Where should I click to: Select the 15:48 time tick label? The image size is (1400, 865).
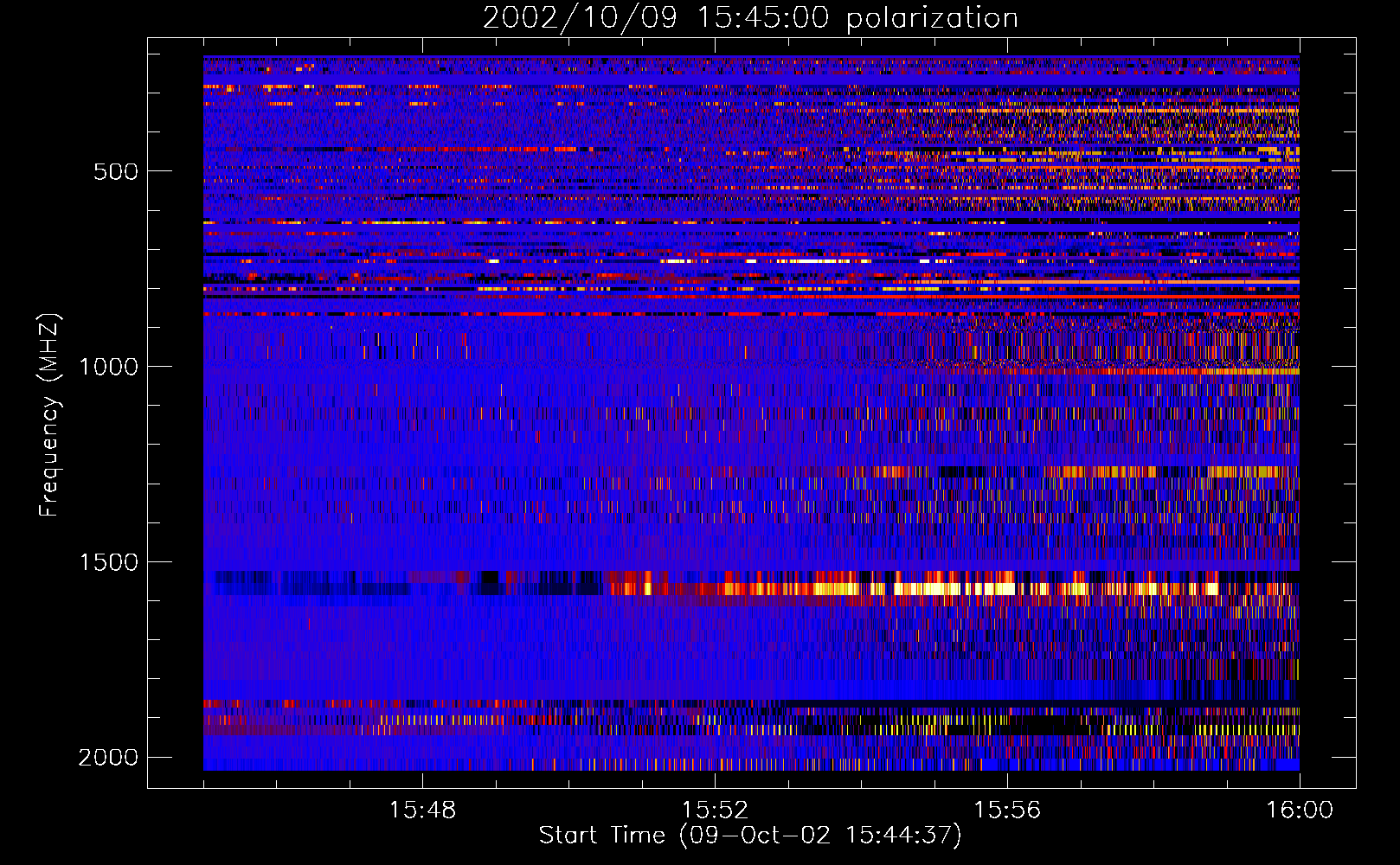(x=422, y=810)
